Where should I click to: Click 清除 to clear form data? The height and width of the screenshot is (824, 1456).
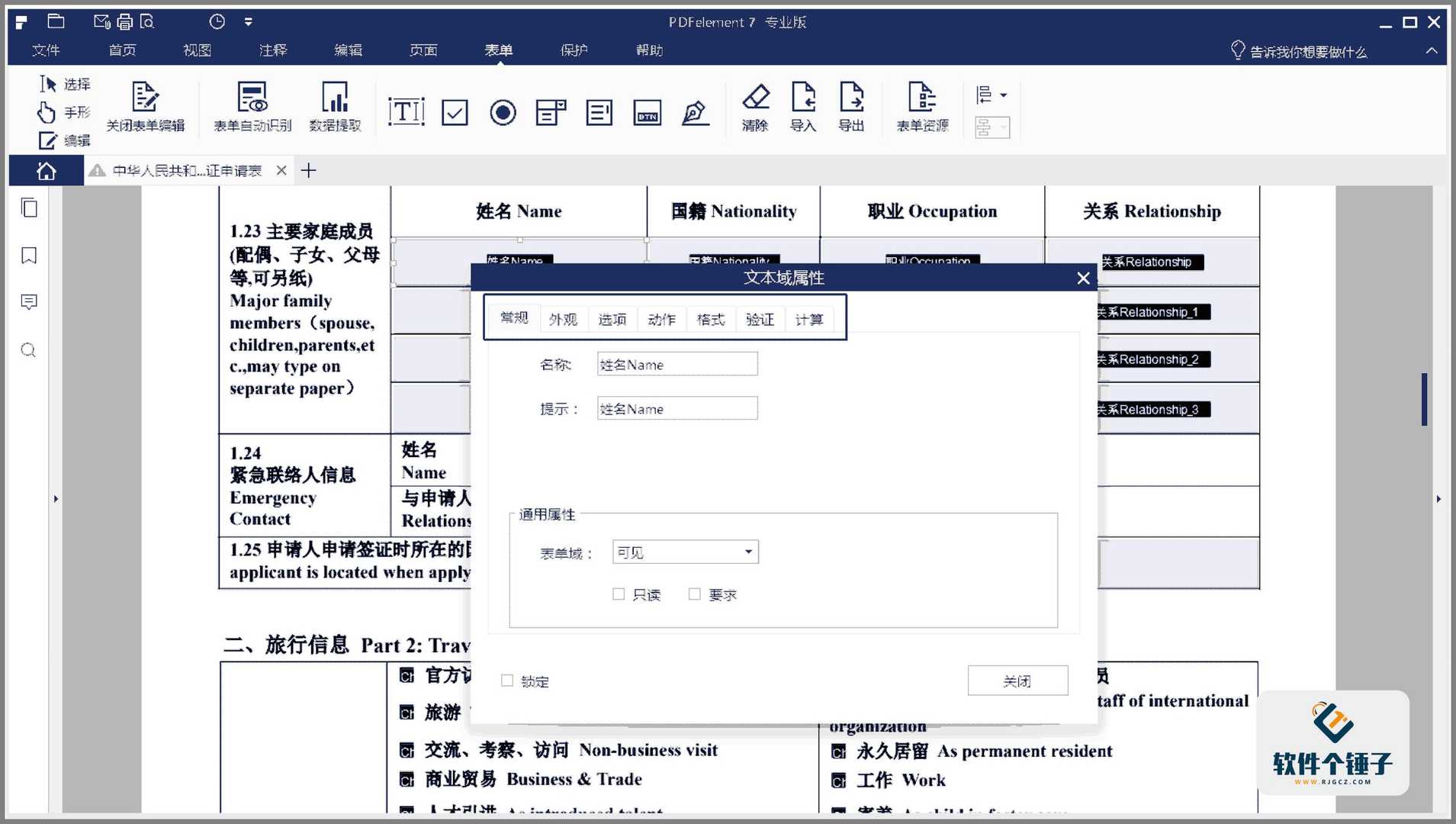[756, 107]
